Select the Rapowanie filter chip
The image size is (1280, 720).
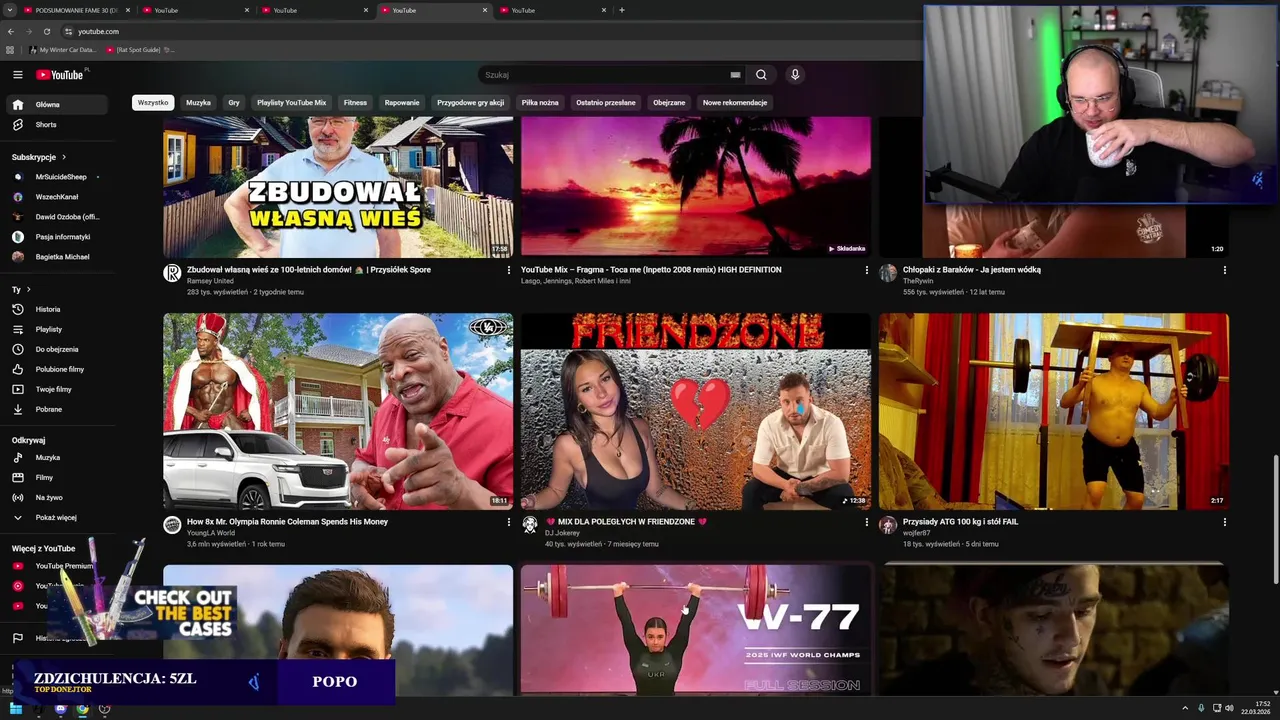(402, 102)
